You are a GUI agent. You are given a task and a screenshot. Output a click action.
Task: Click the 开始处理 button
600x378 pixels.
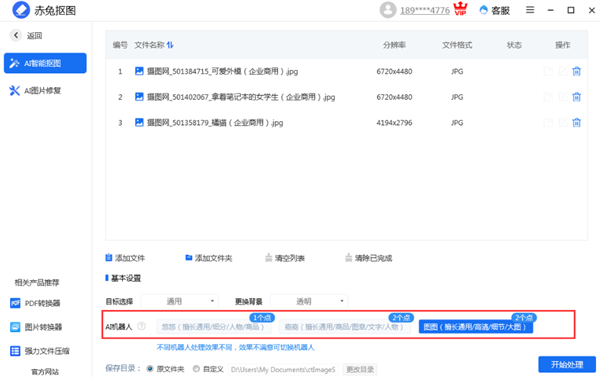click(567, 365)
